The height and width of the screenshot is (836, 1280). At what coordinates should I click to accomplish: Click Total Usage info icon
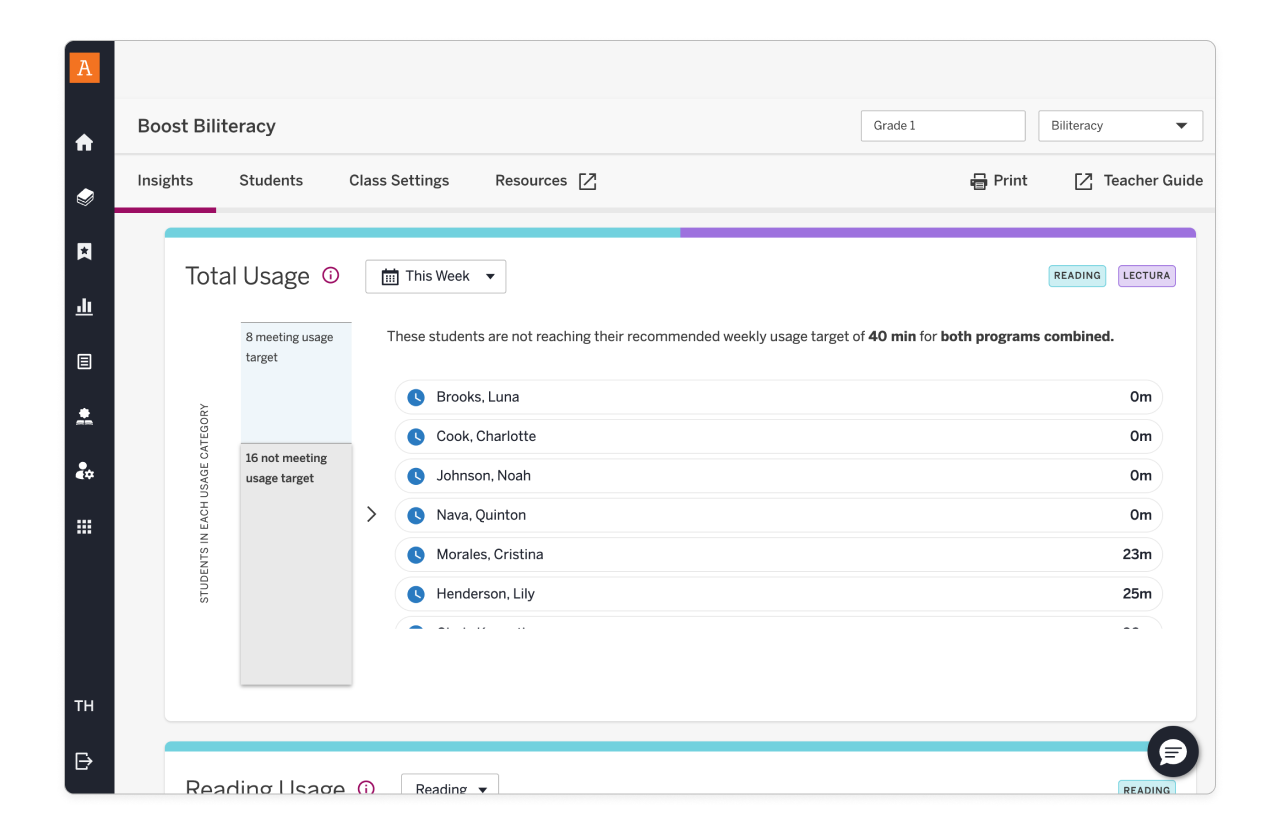[330, 276]
